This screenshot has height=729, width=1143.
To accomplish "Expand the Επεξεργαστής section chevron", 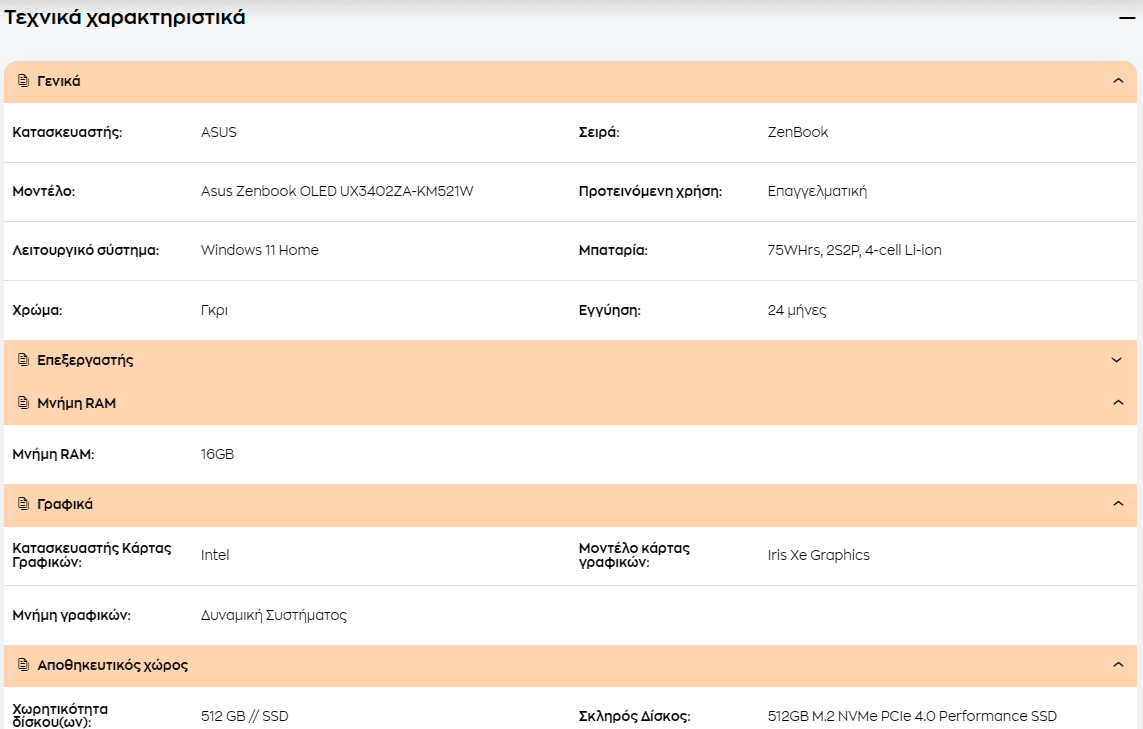I will point(1116,359).
